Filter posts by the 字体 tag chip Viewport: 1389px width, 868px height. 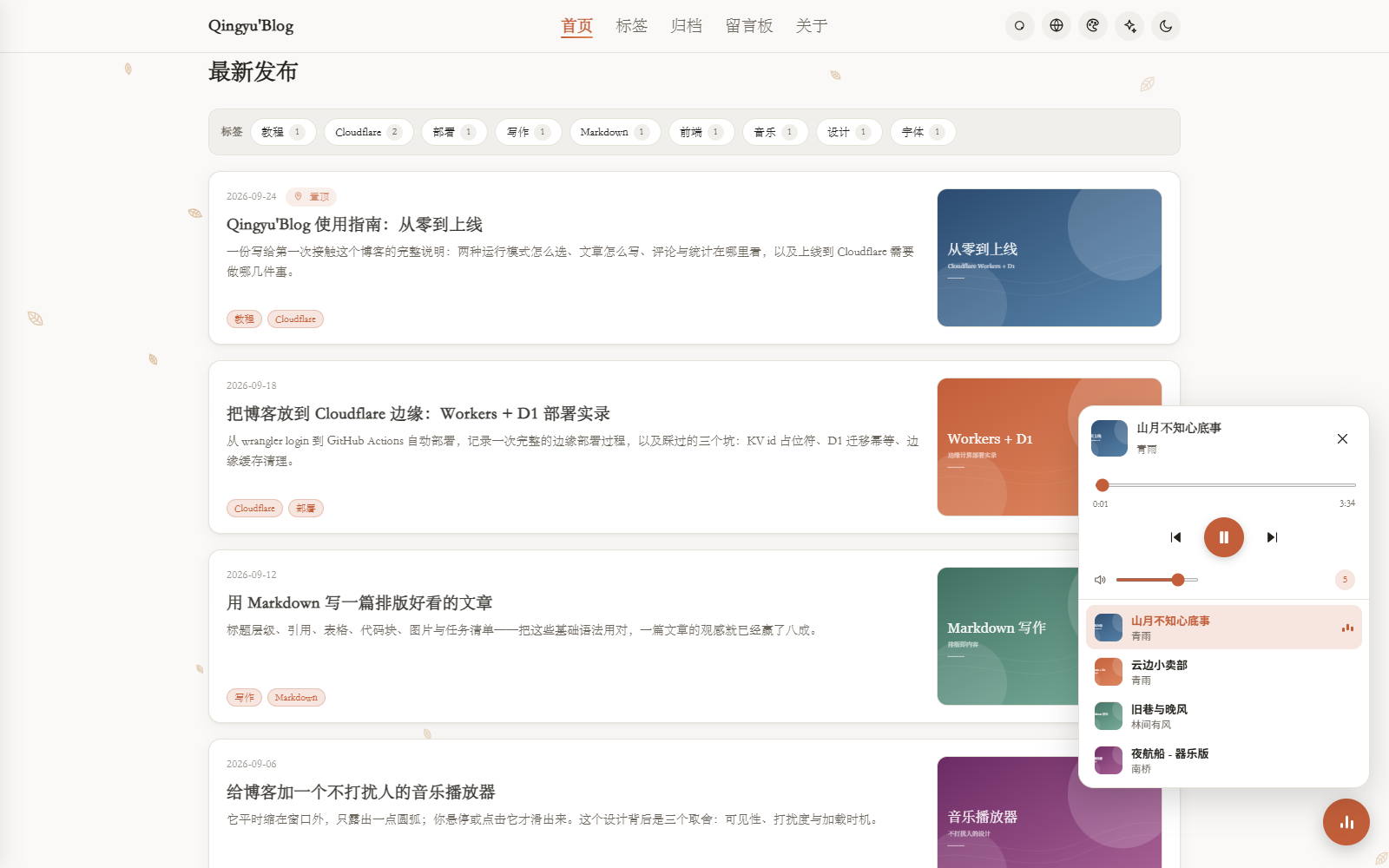[x=924, y=132]
